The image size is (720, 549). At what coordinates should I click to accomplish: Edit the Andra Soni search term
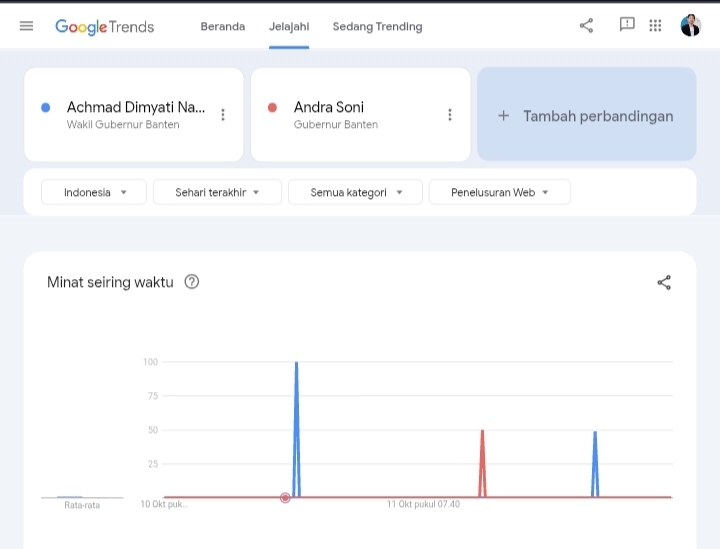click(329, 107)
